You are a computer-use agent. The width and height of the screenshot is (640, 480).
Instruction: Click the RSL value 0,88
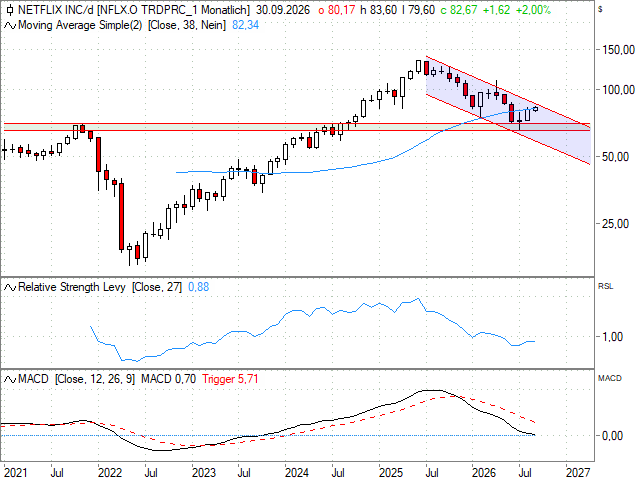point(198,287)
